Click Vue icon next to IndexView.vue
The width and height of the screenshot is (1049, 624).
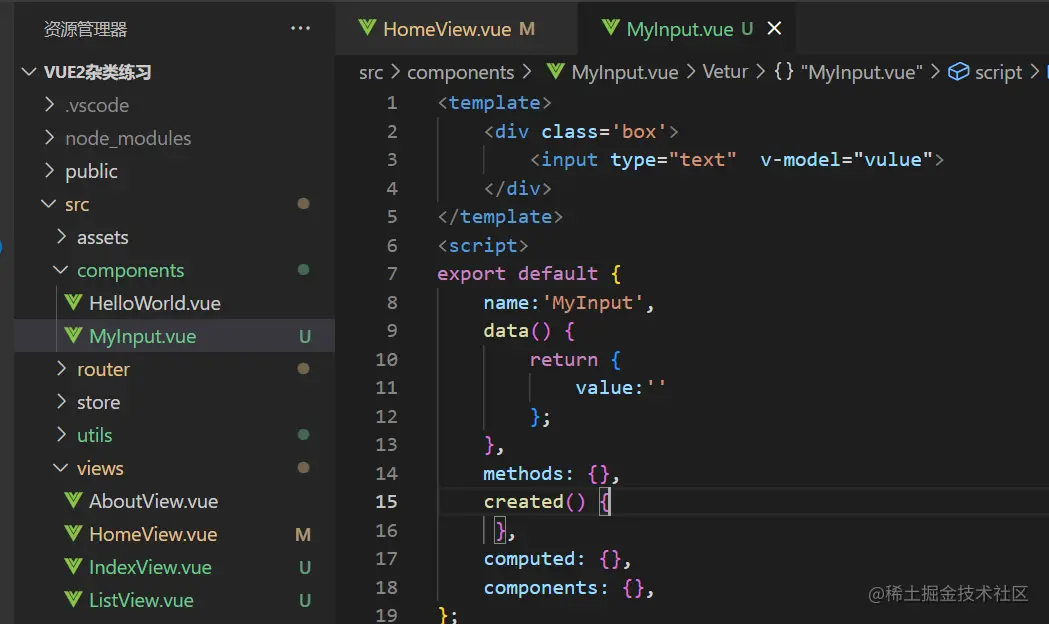74,566
